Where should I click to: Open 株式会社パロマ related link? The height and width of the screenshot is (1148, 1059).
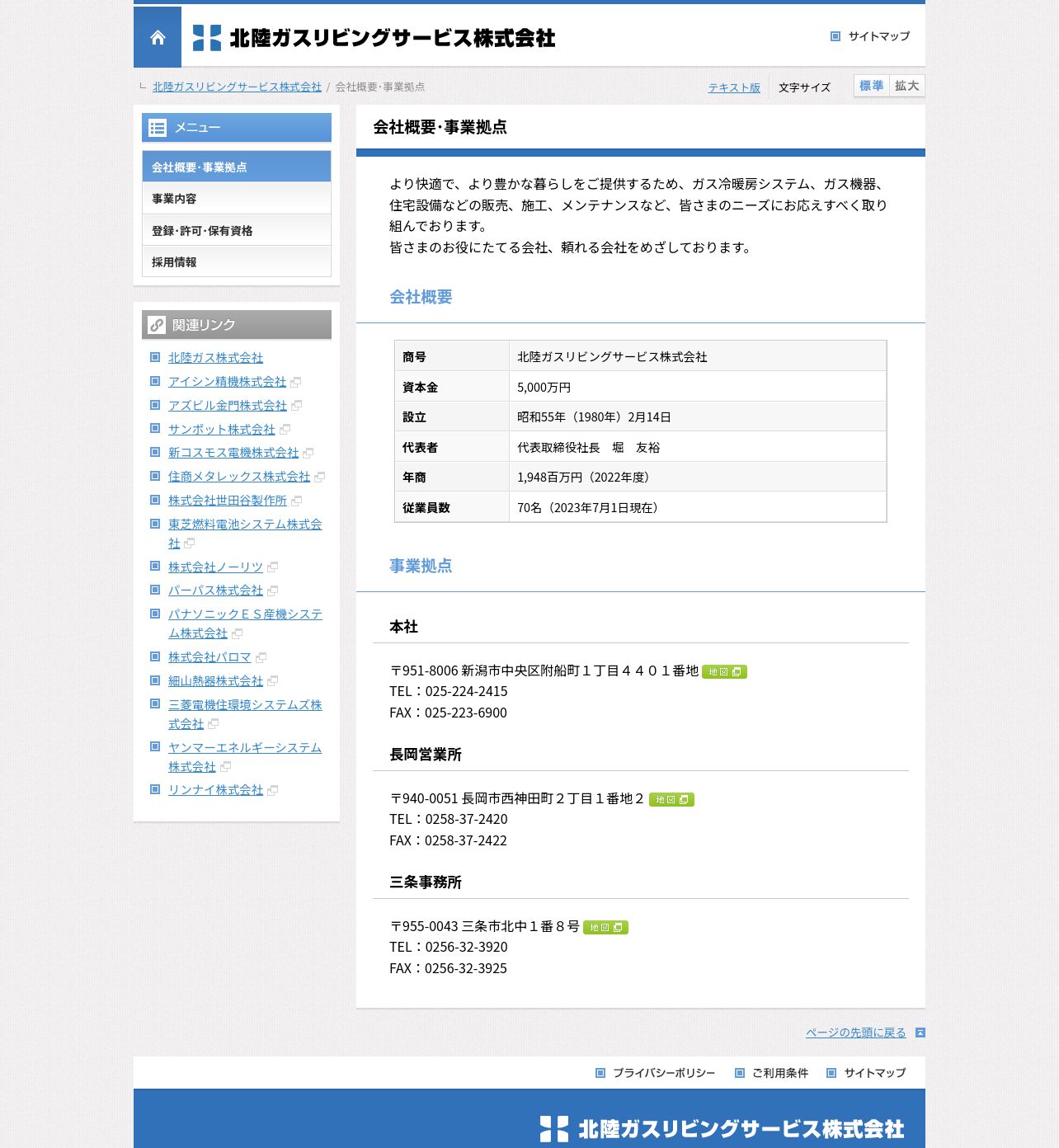pyautogui.click(x=209, y=657)
